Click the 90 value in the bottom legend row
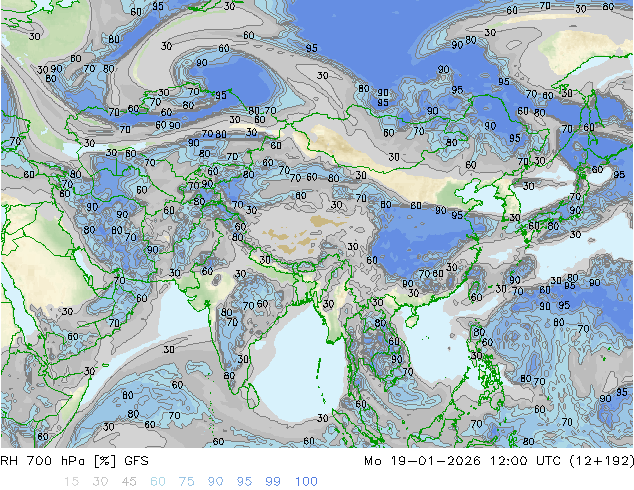Screen dimensions: 634x490 [216, 482]
